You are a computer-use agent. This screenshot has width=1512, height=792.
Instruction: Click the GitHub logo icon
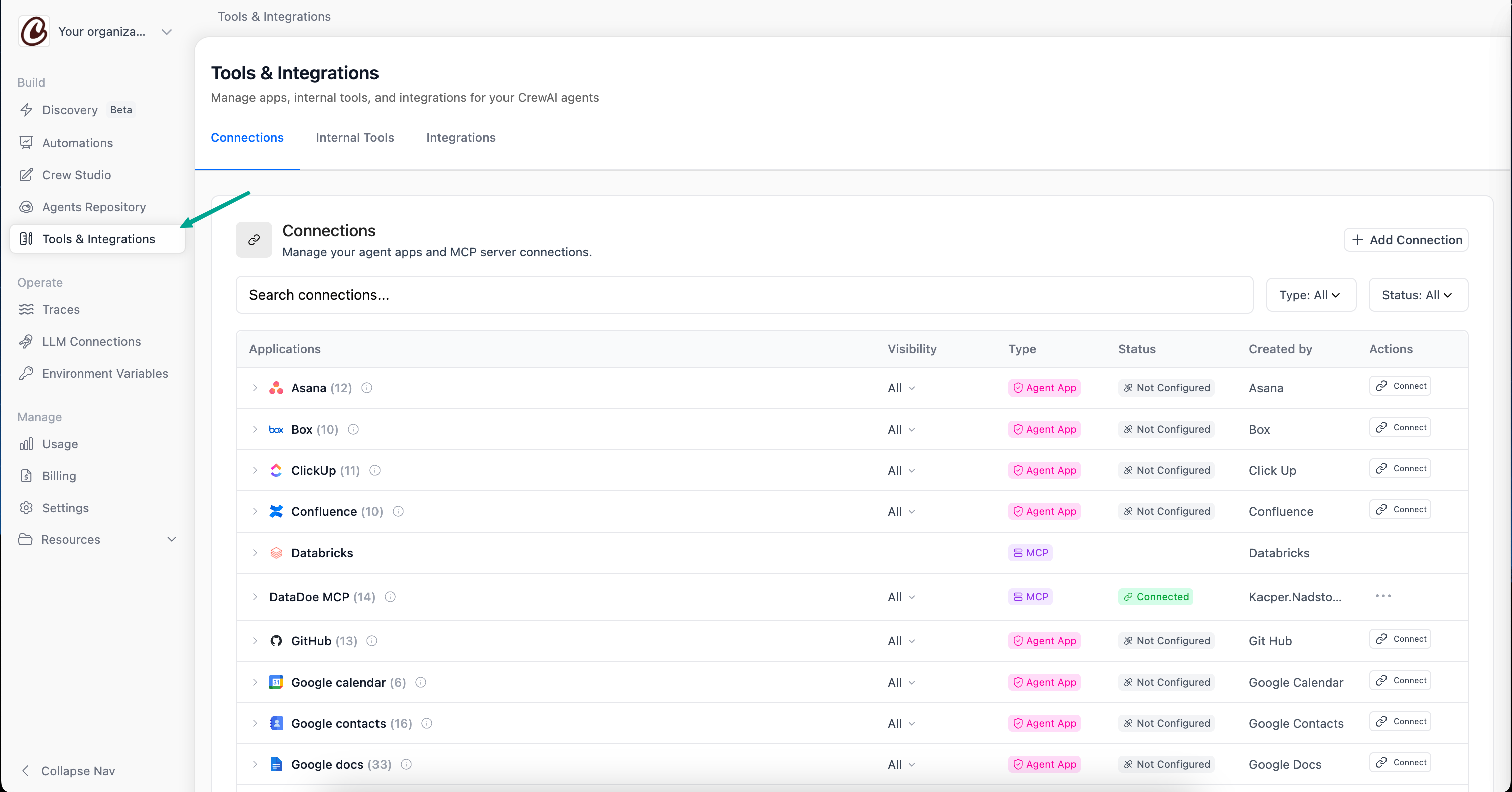click(x=276, y=641)
